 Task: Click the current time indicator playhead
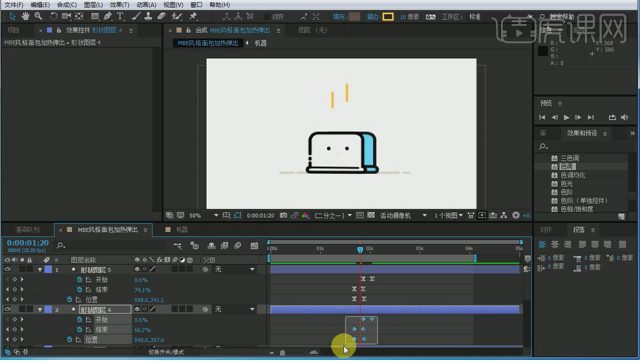pos(360,249)
